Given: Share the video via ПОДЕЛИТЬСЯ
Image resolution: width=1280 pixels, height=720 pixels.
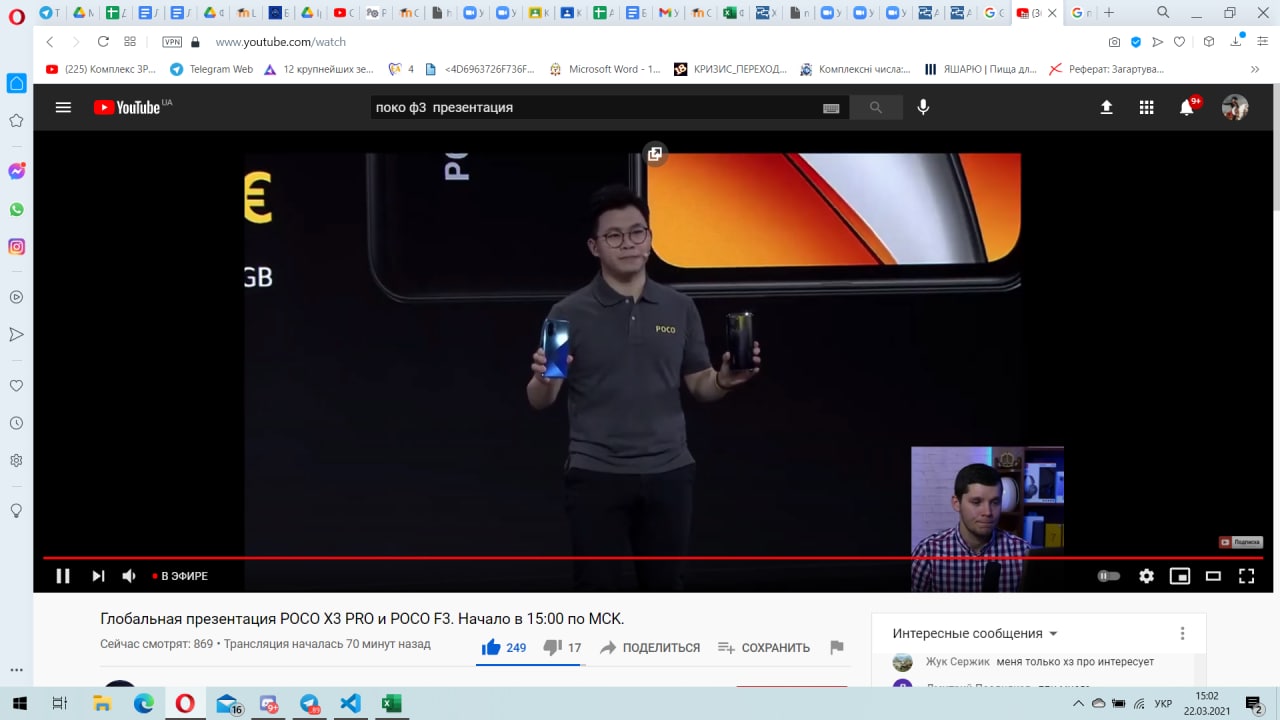Looking at the screenshot, I should [x=650, y=647].
